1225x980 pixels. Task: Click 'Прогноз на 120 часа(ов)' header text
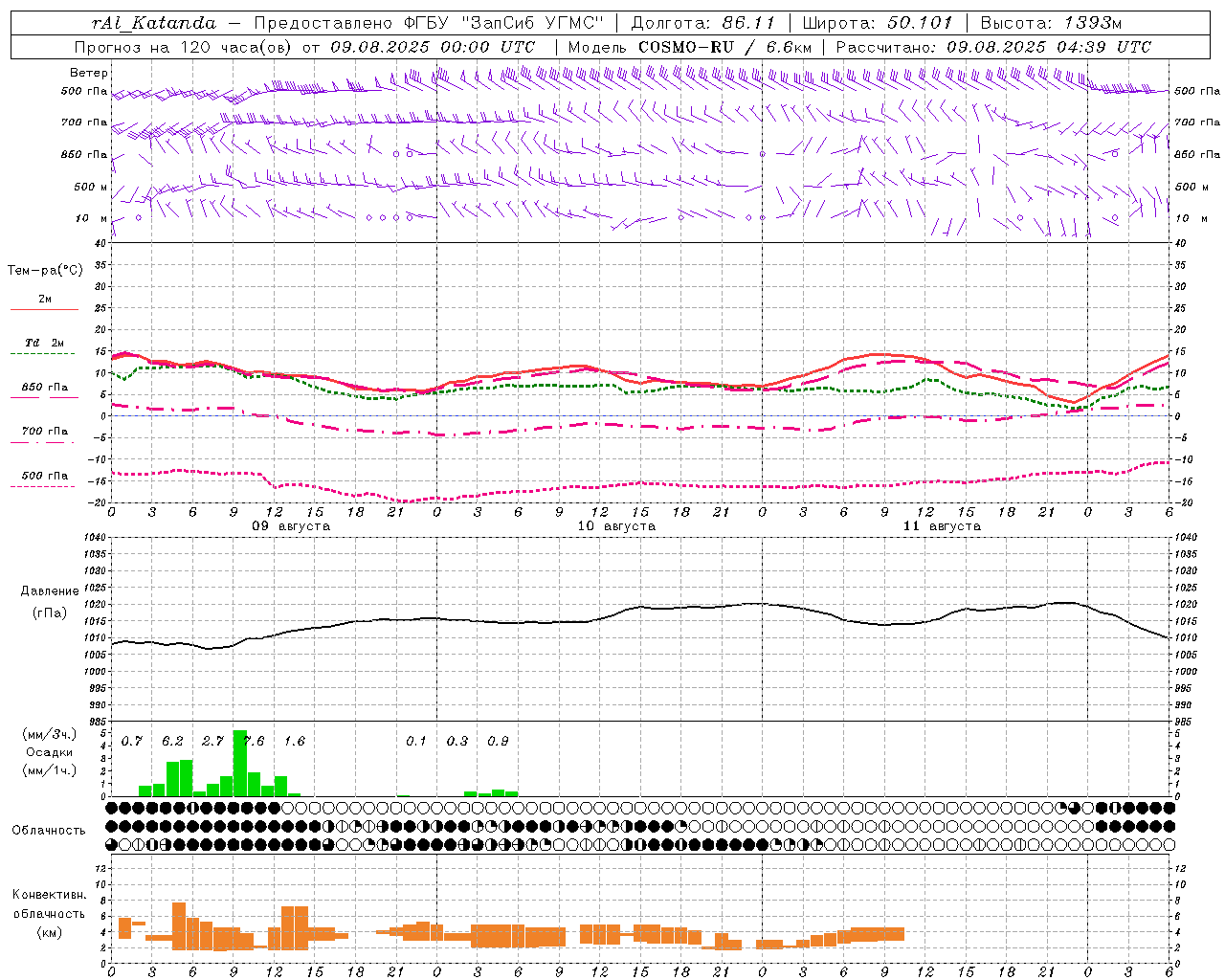pyautogui.click(x=184, y=47)
